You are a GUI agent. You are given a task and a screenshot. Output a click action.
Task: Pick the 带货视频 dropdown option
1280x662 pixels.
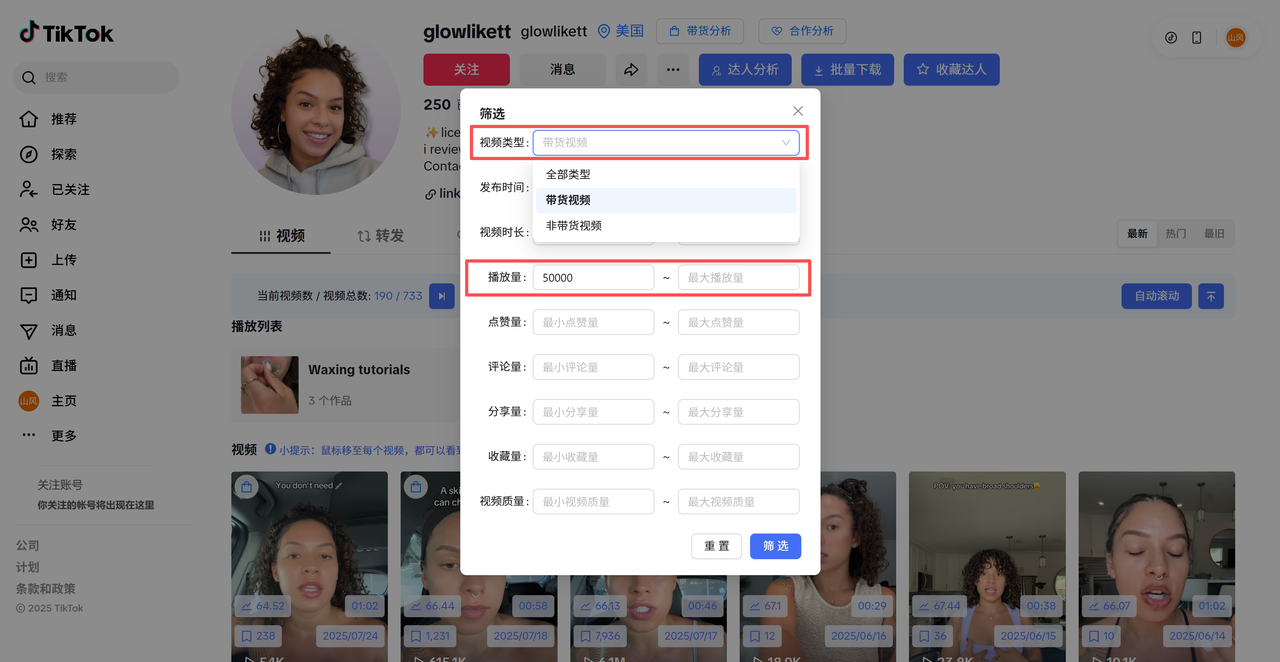click(x=568, y=200)
